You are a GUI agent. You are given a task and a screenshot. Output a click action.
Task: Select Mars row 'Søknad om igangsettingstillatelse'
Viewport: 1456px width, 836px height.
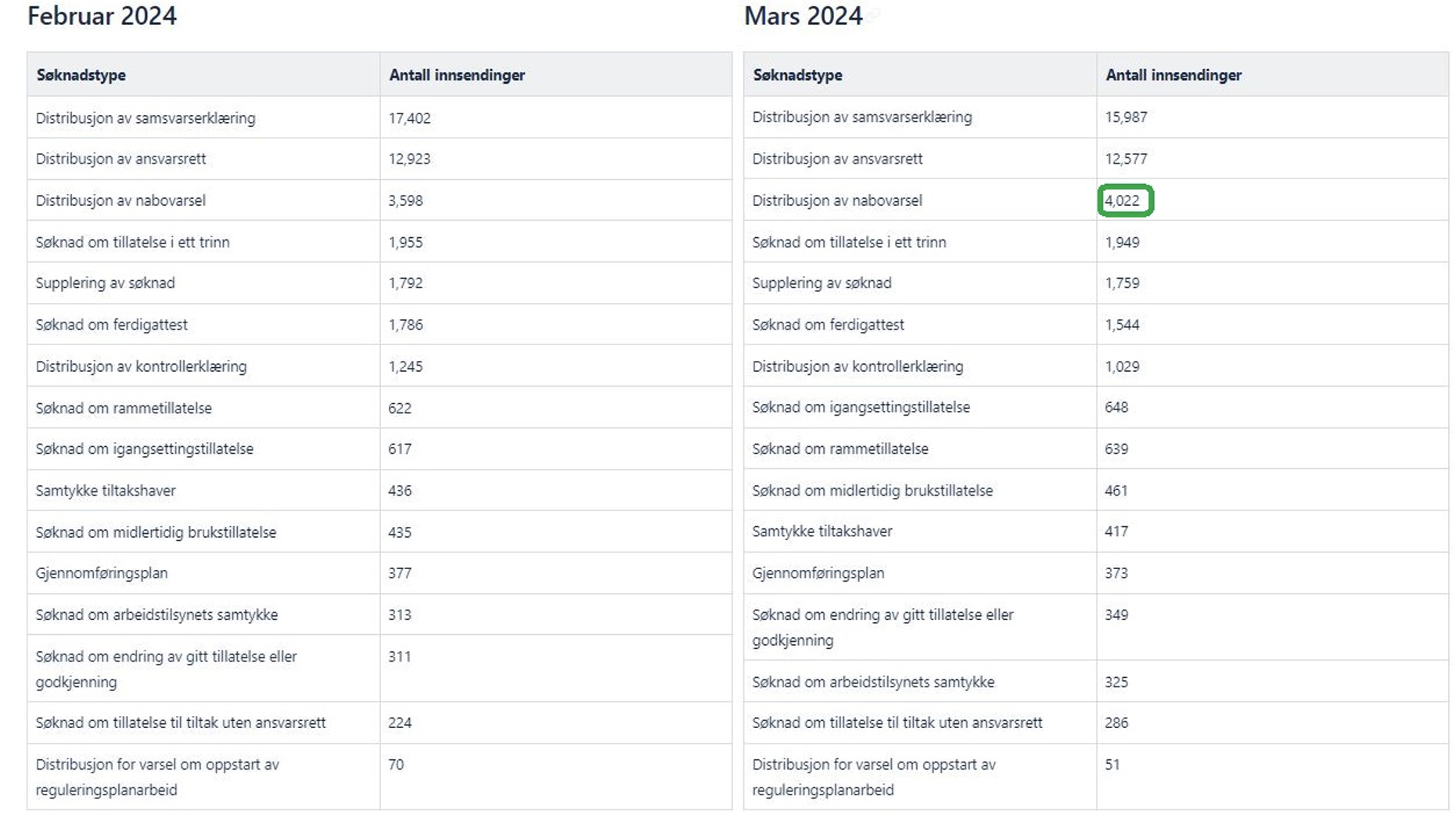coord(1096,408)
